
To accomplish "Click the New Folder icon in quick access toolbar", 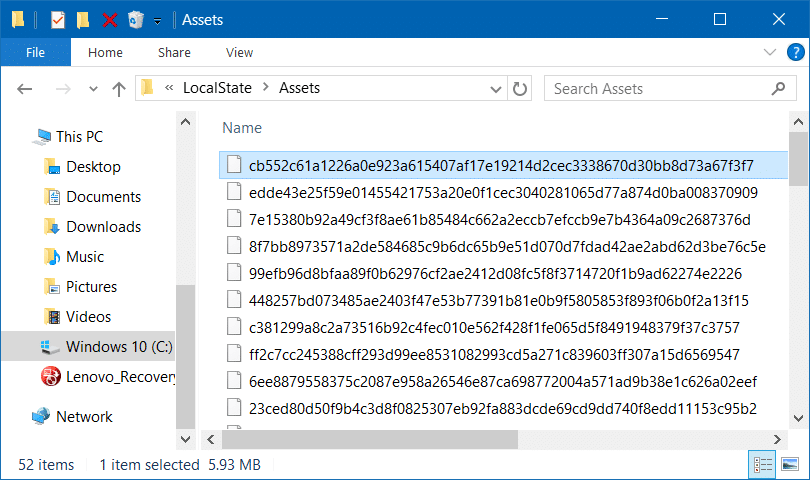I will tap(83, 20).
